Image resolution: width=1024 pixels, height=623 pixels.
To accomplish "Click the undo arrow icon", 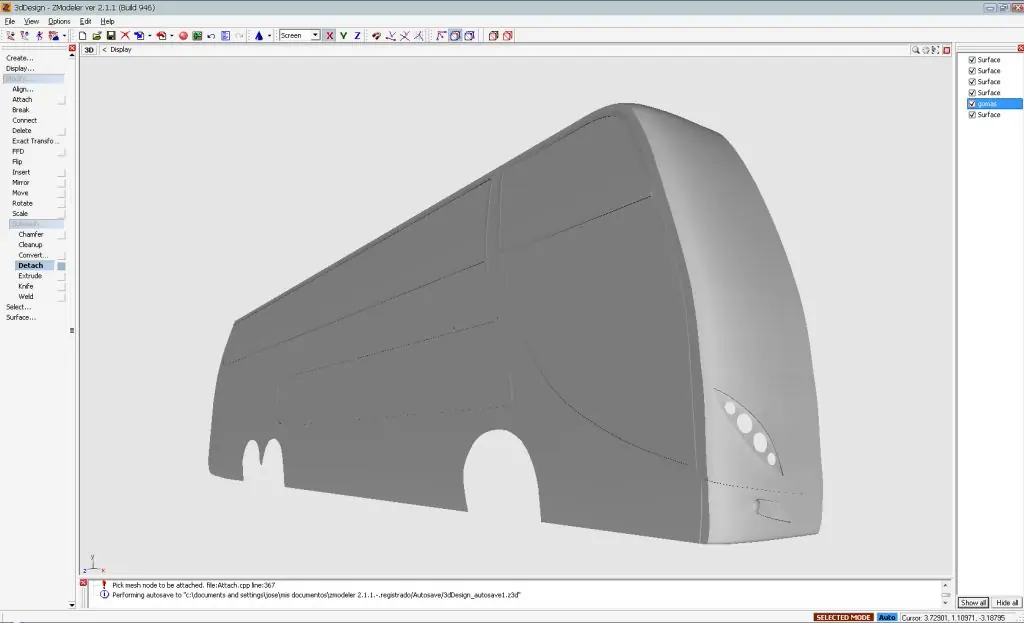I will [x=211, y=36].
